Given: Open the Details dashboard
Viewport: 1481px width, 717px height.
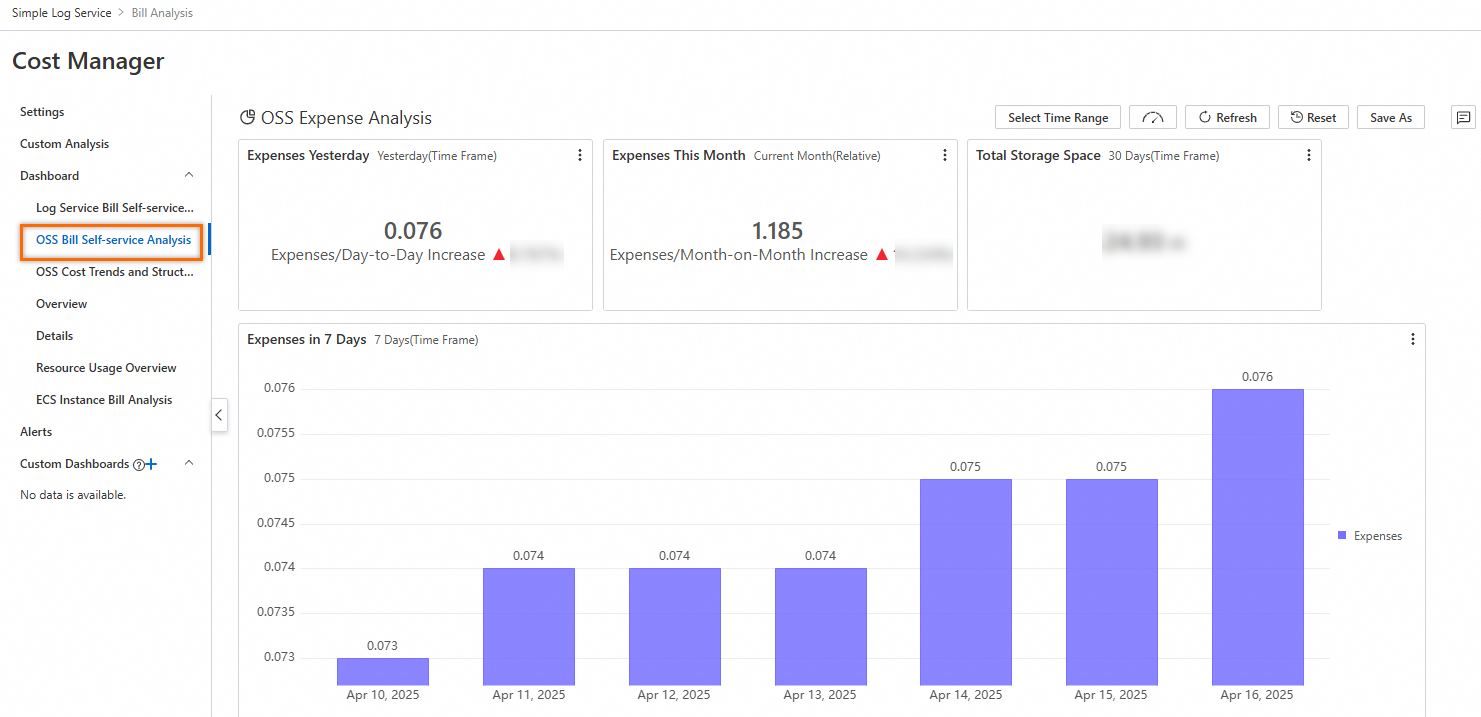Looking at the screenshot, I should [54, 336].
